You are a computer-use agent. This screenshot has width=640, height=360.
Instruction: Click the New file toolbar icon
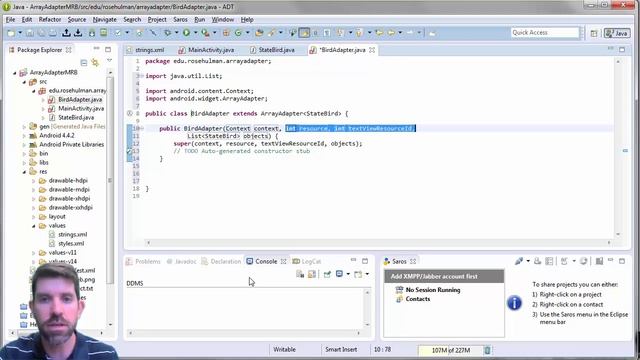(x=11, y=33)
